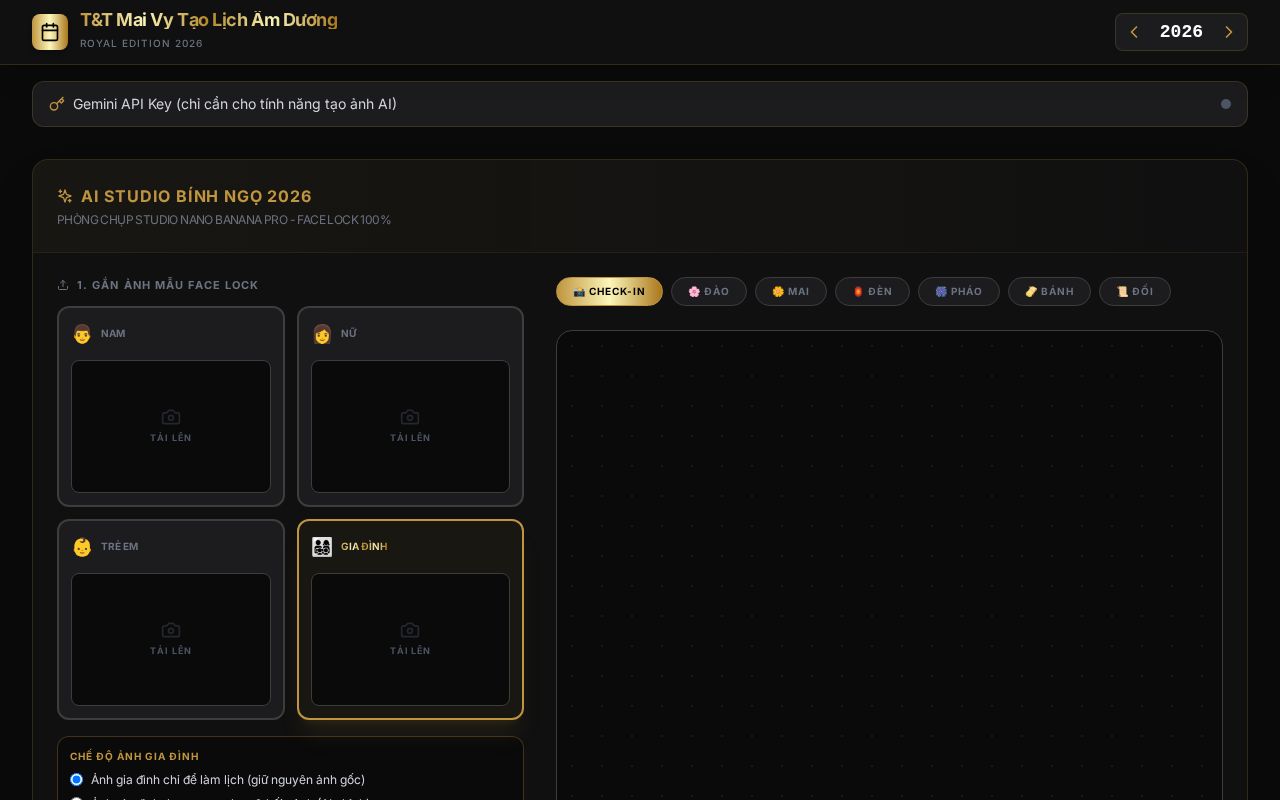The width and height of the screenshot is (1280, 800).
Task: Click 'CHẾ ĐỘ ẢNH GIA ĐÌNH' label
Action: pos(134,757)
